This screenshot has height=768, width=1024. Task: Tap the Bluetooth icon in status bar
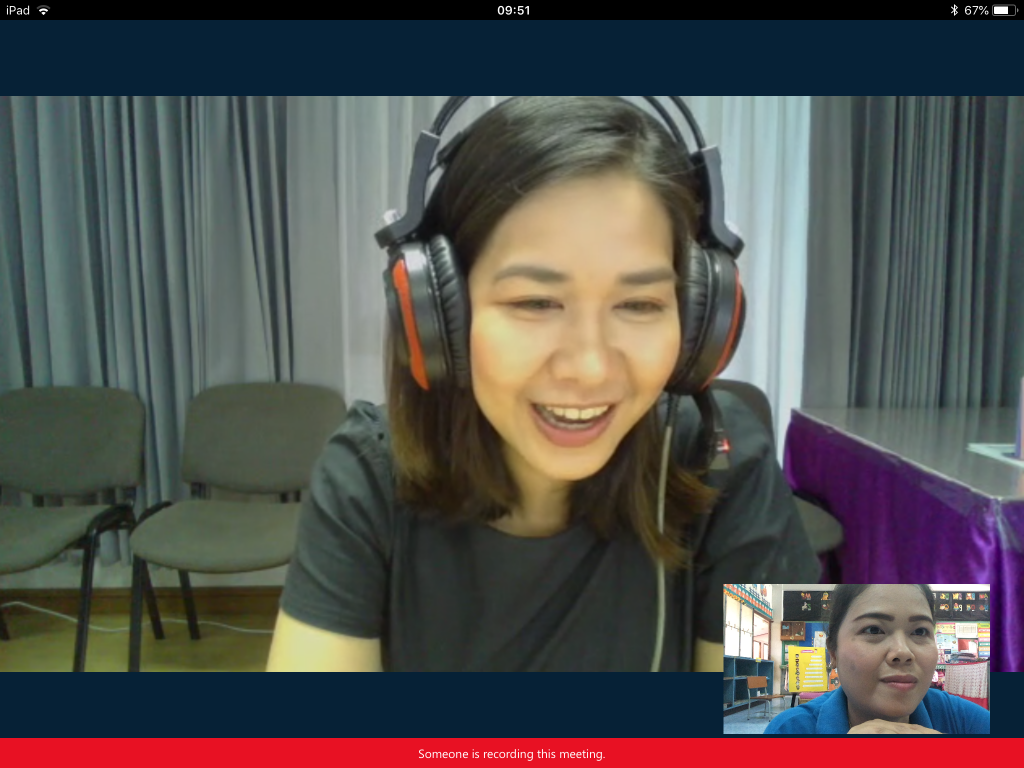pyautogui.click(x=954, y=10)
